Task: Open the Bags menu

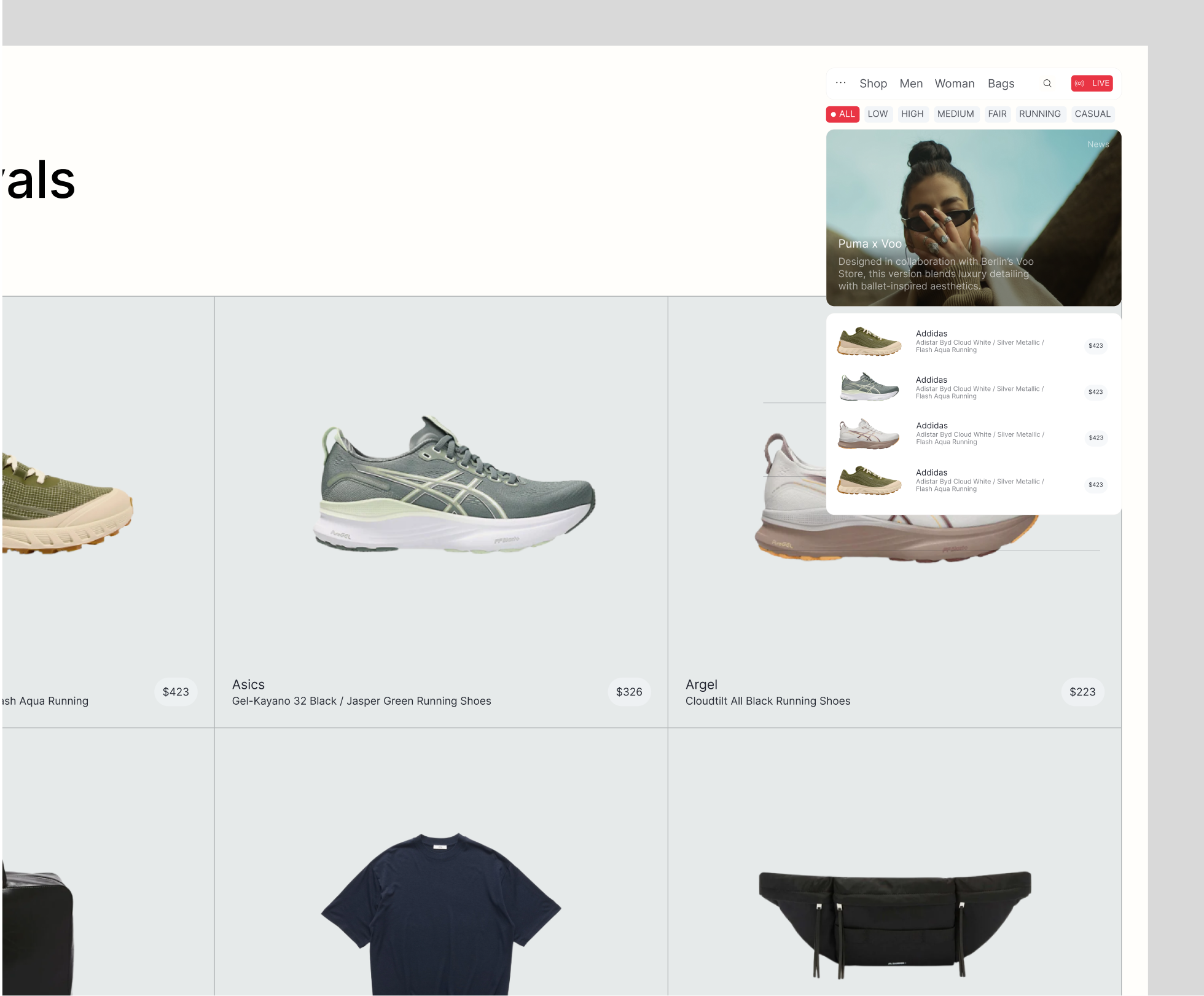Action: pyautogui.click(x=1001, y=83)
